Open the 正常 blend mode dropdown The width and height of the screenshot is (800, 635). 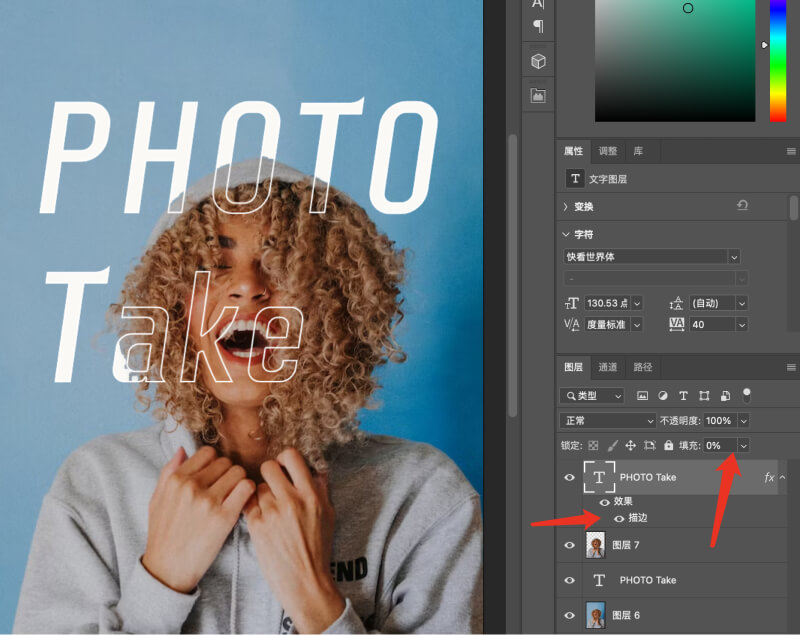(608, 421)
